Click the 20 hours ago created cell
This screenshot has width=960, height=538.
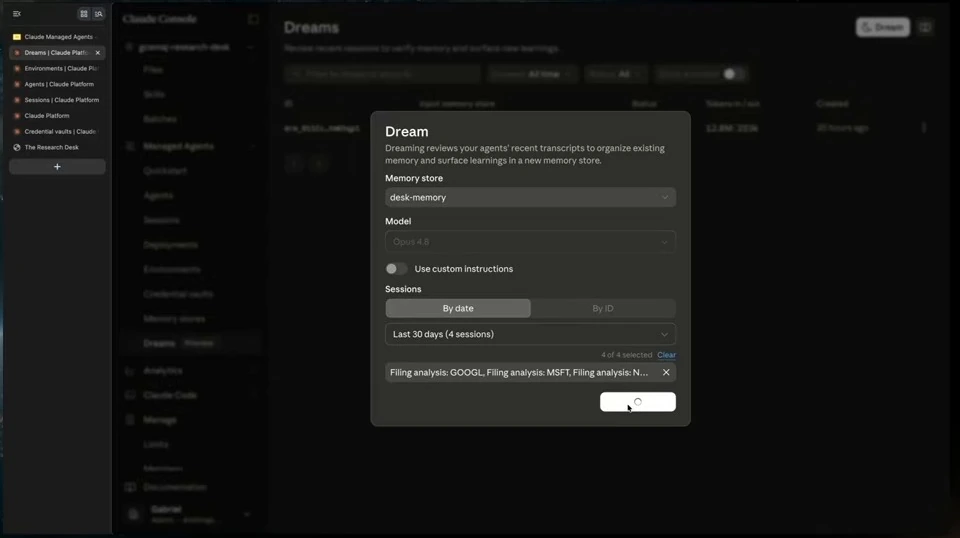pyautogui.click(x=842, y=128)
